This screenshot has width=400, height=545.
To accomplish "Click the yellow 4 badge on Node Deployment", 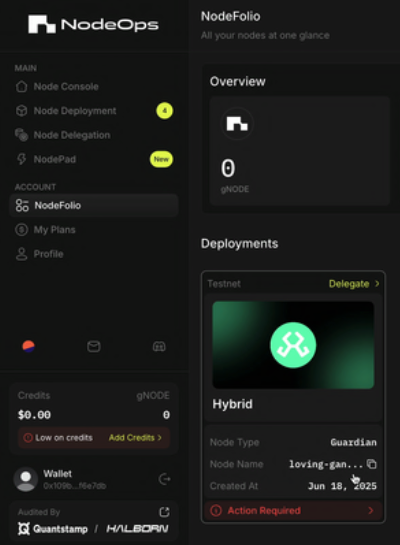I will coord(164,111).
